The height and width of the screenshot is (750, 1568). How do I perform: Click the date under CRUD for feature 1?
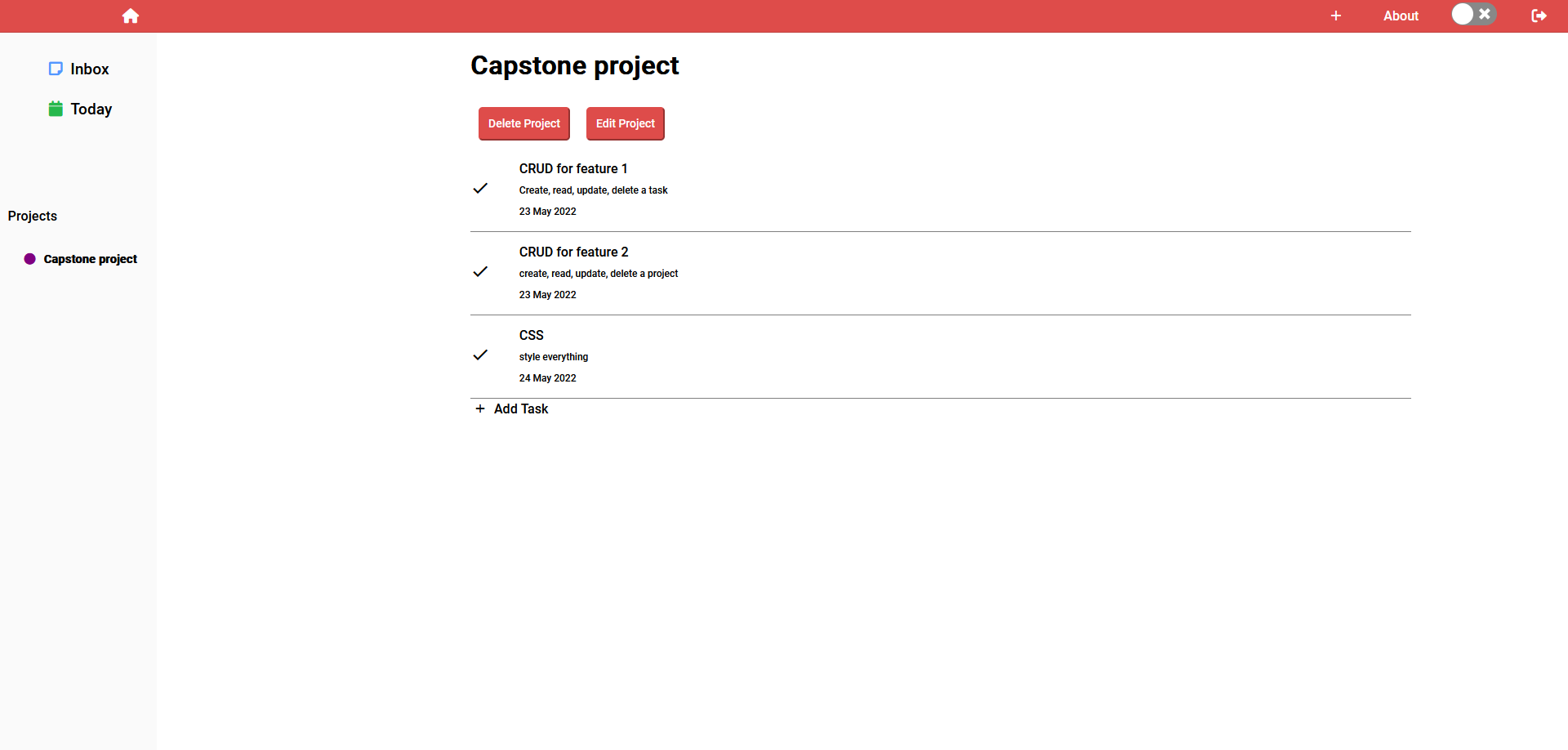pyautogui.click(x=548, y=212)
